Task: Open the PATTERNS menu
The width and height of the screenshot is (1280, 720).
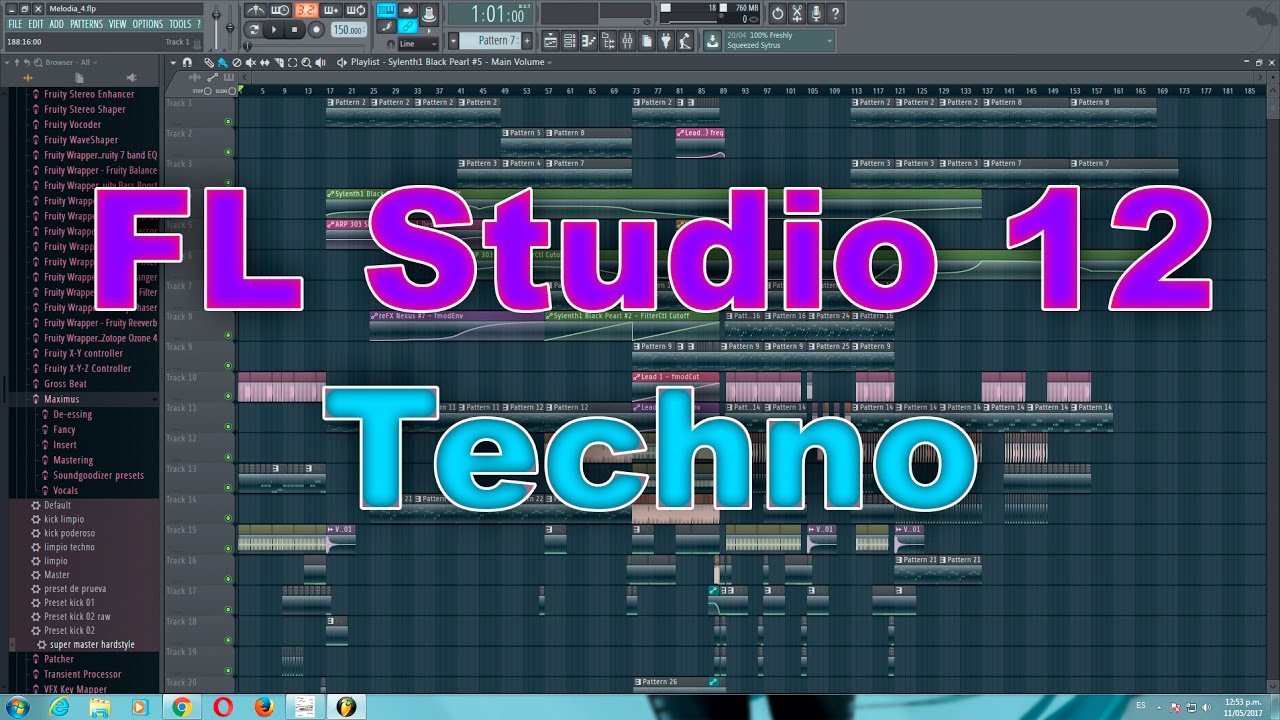Action: click(x=86, y=24)
